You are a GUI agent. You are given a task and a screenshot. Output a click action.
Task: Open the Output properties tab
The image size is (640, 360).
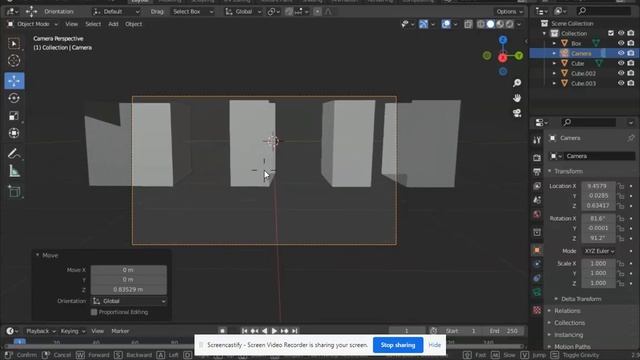click(x=537, y=171)
